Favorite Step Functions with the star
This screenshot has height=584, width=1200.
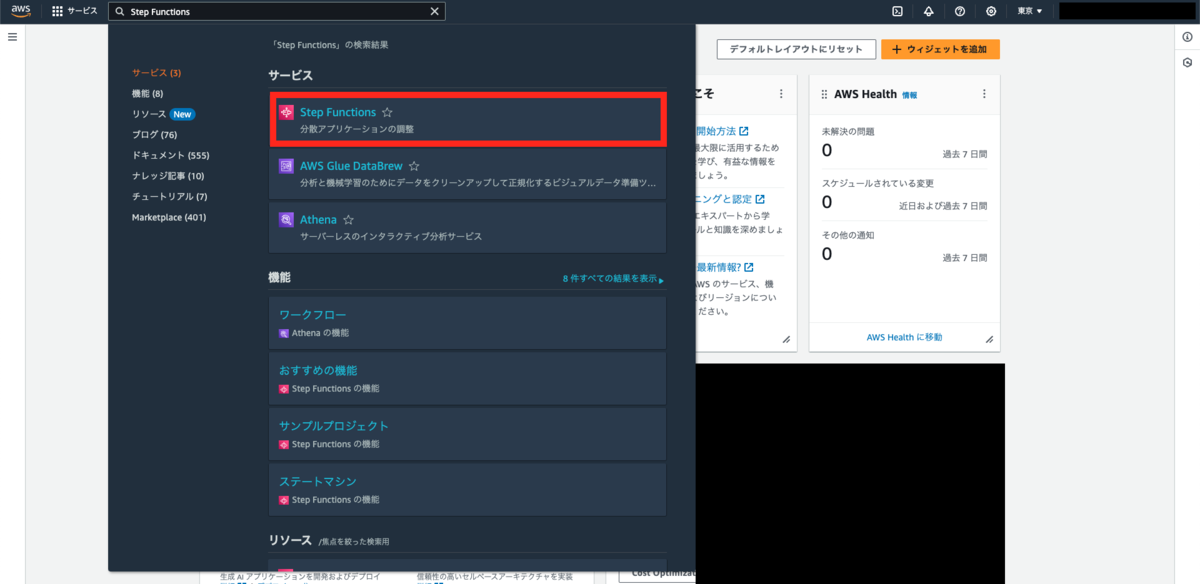(387, 113)
